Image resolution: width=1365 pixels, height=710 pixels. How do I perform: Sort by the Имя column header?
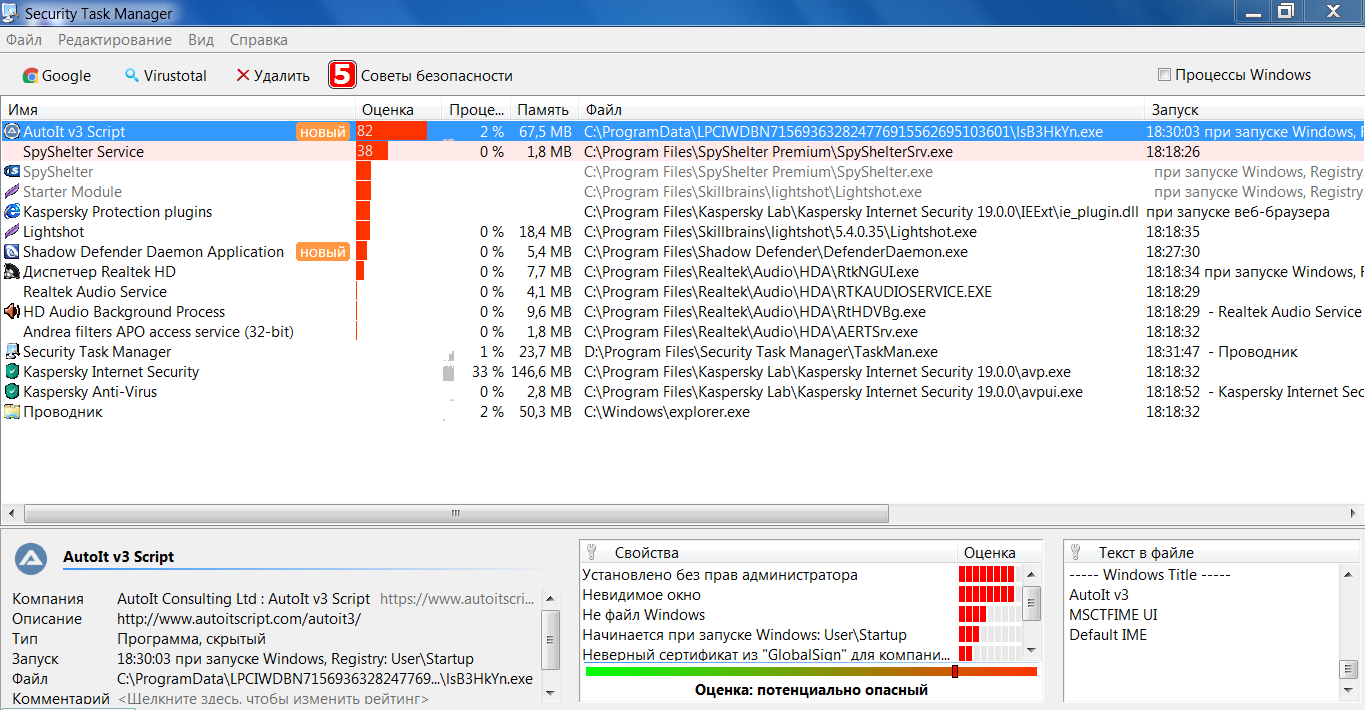pos(178,110)
